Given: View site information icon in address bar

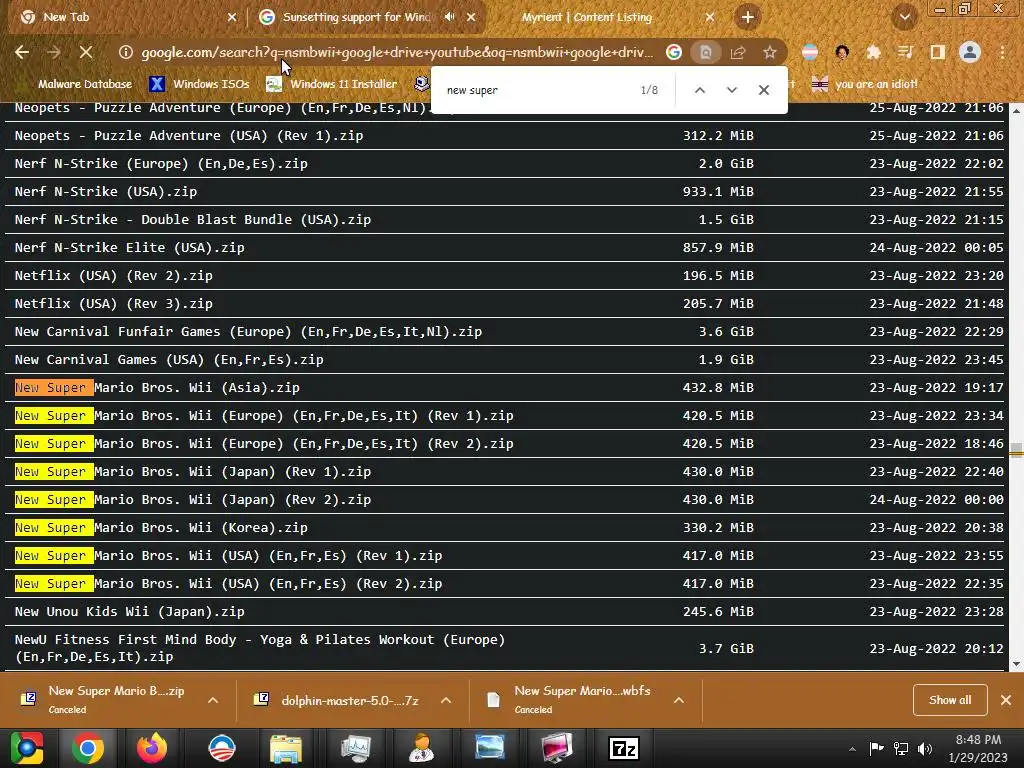Looking at the screenshot, I should 125,52.
